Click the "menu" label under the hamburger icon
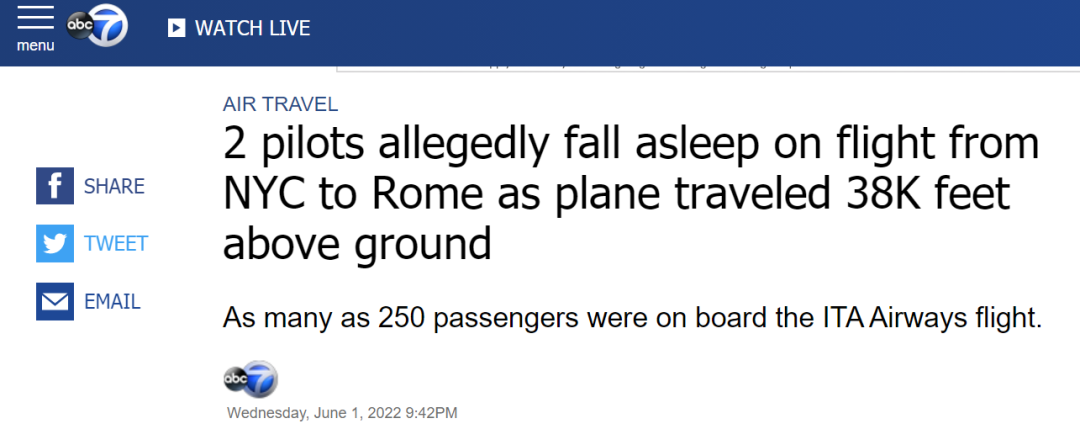Screen dimensions: 1080x429 [x=35, y=46]
